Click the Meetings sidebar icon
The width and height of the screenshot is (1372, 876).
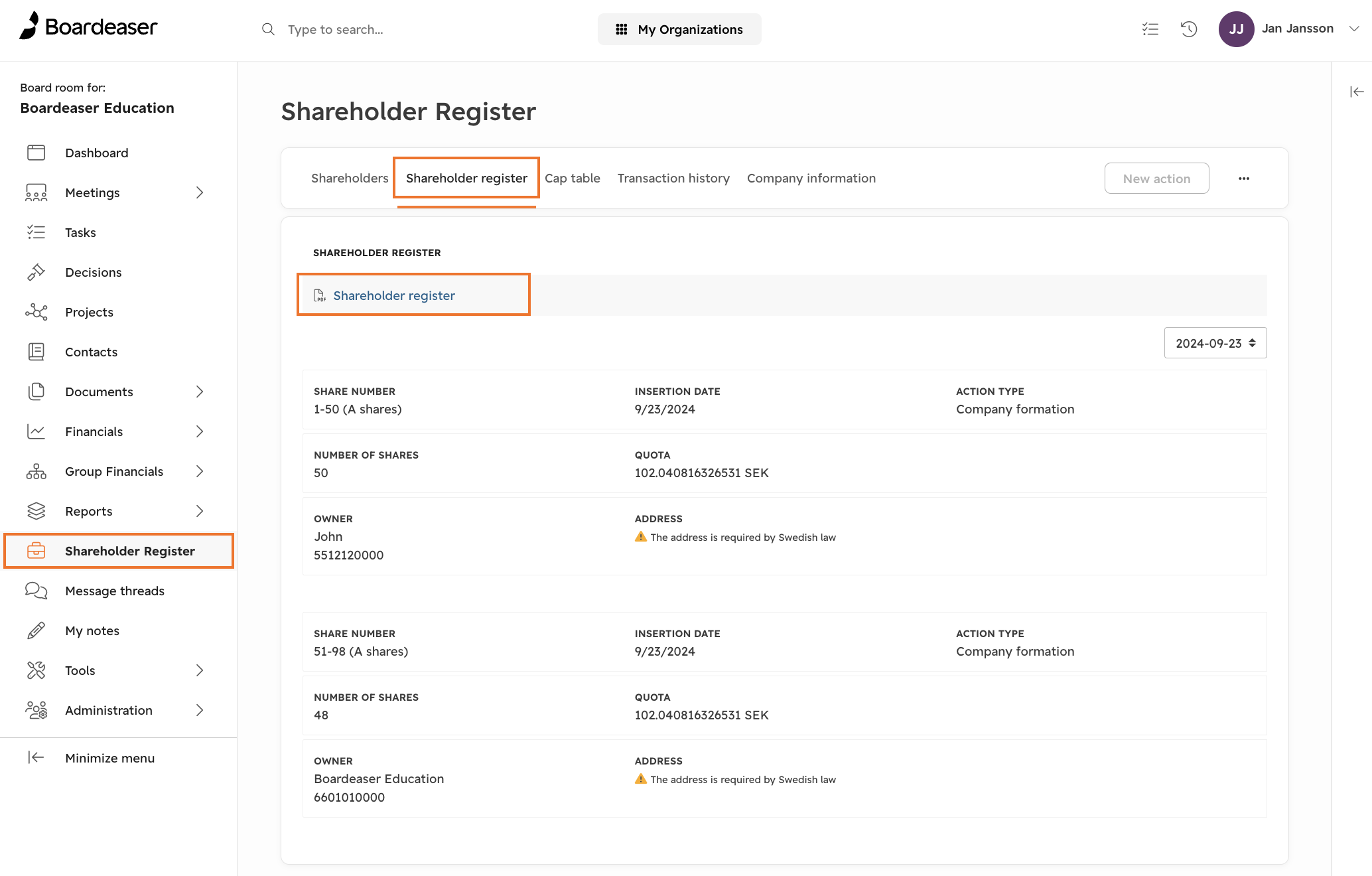[x=36, y=192]
